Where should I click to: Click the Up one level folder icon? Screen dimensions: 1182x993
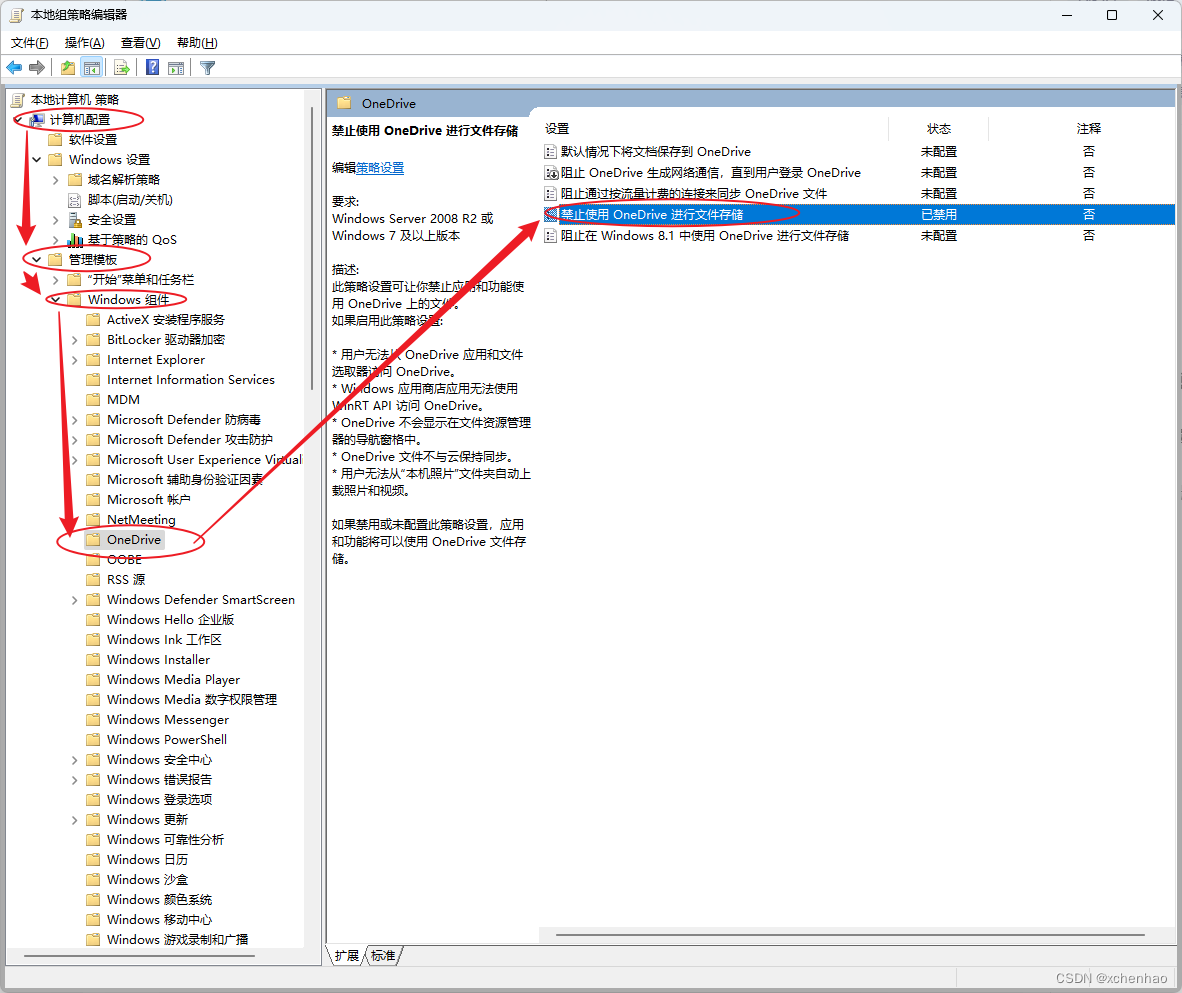point(68,68)
